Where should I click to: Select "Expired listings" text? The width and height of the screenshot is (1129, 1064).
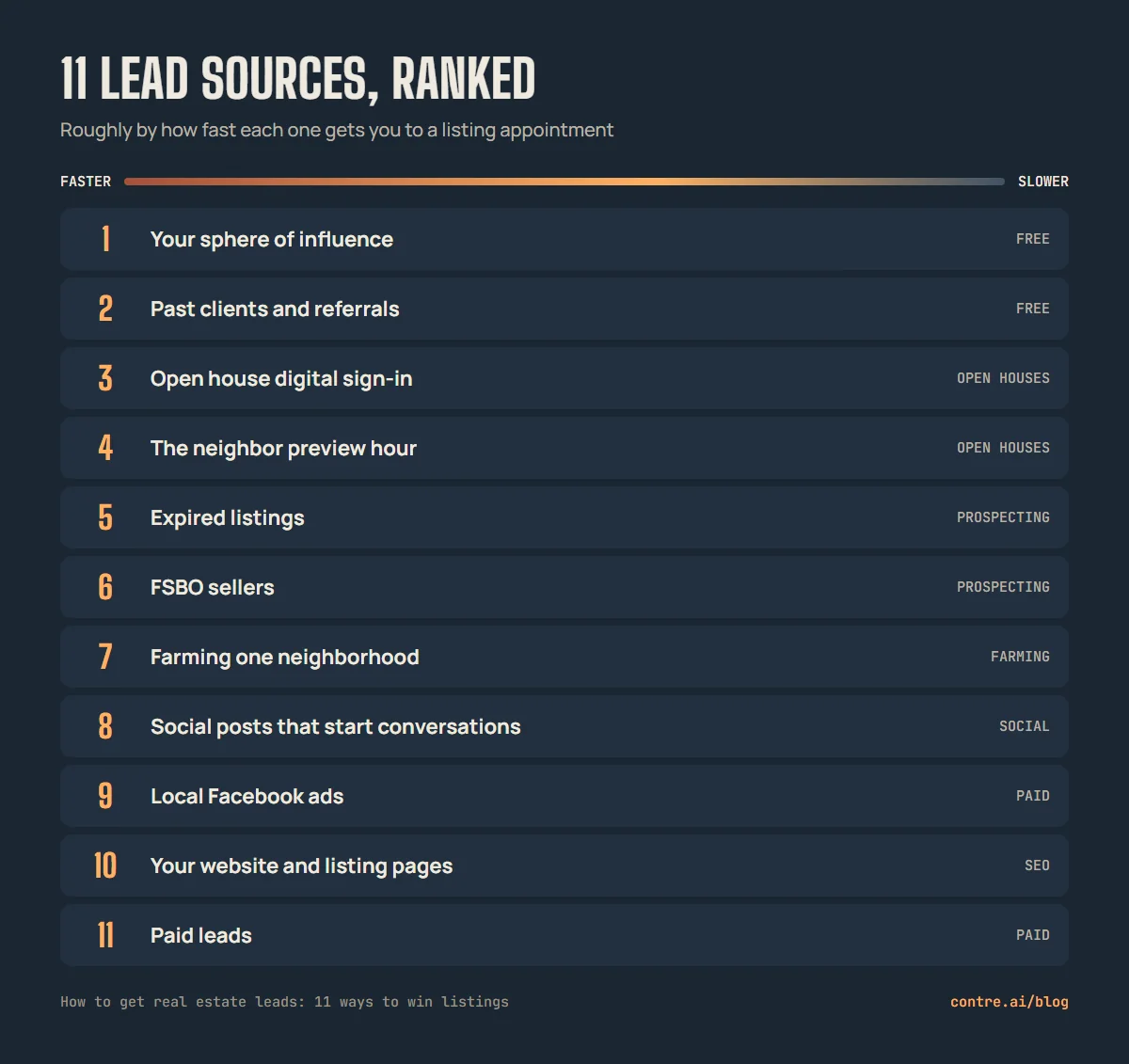click(228, 518)
